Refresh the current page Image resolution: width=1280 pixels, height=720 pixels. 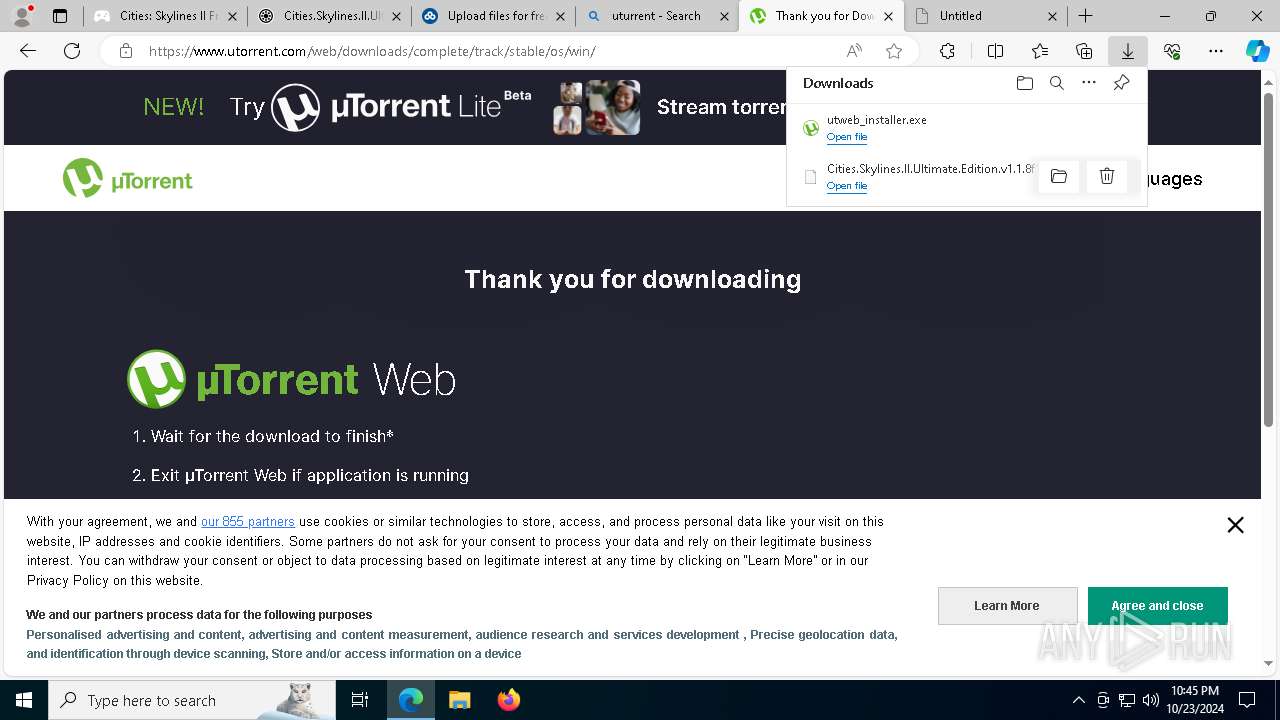pos(72,51)
